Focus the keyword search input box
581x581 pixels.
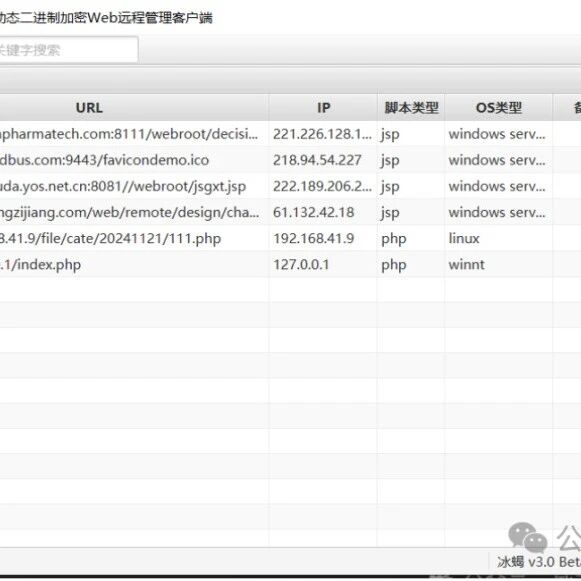coord(69,50)
